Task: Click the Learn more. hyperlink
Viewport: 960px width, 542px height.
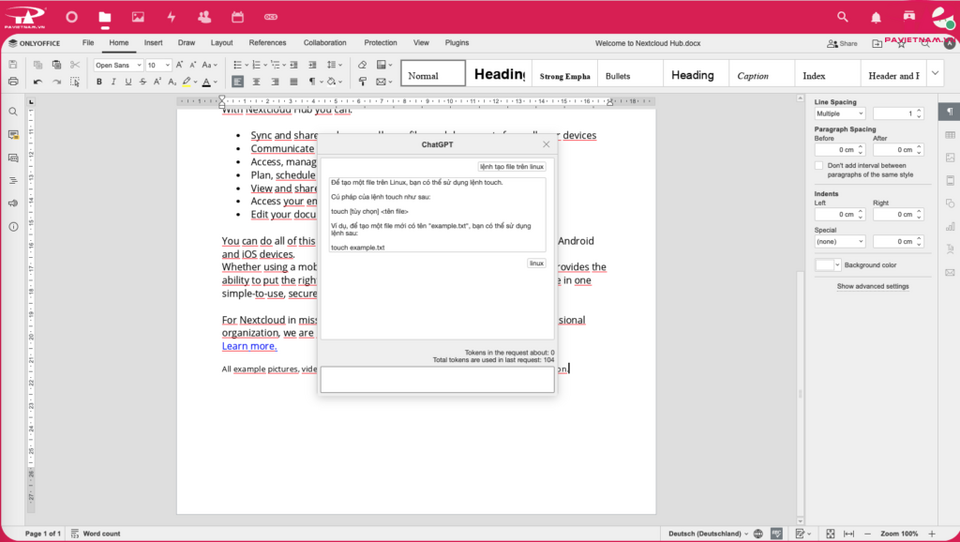Action: pos(249,346)
